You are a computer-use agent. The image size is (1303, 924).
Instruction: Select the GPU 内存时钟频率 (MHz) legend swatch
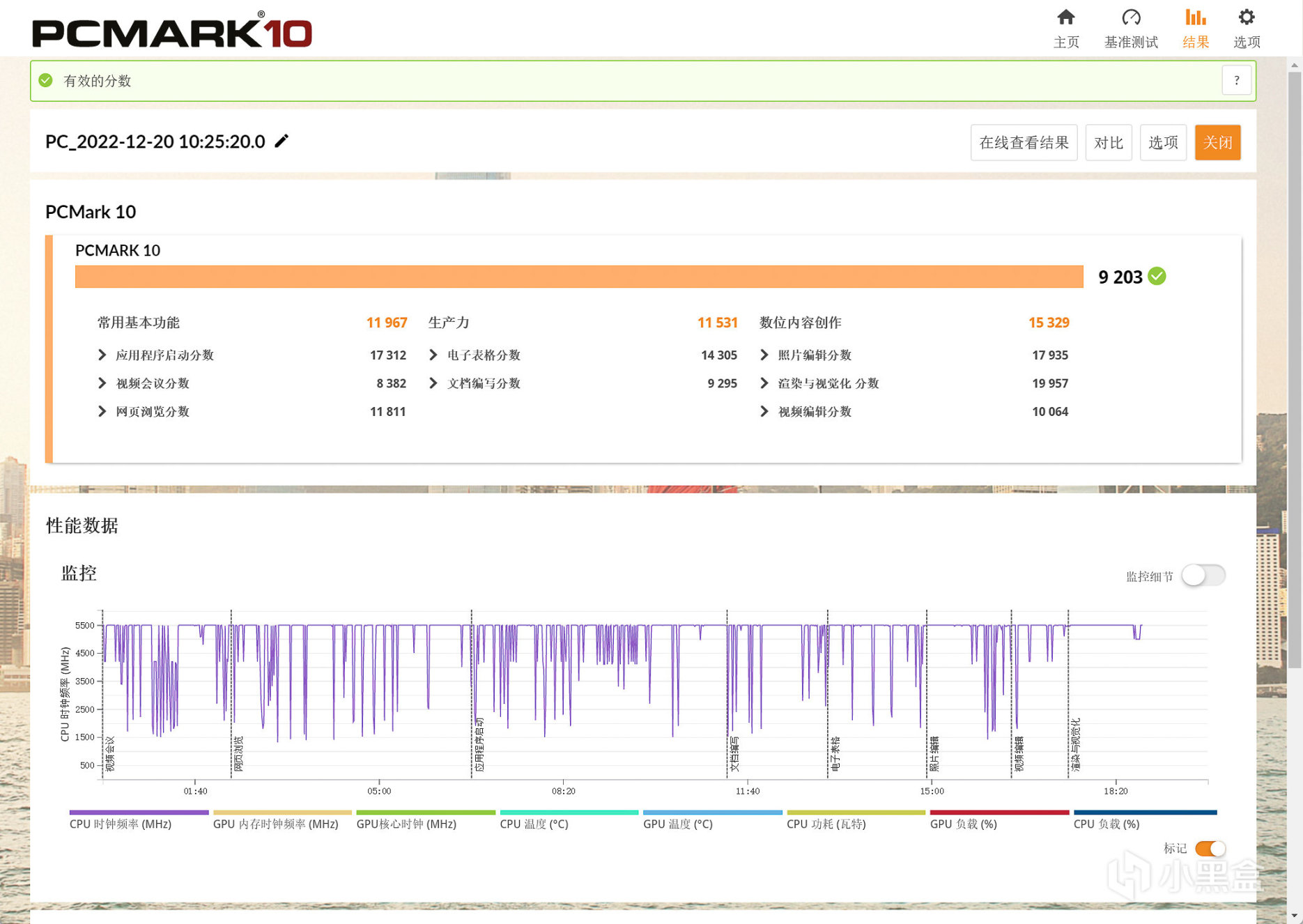(x=282, y=812)
